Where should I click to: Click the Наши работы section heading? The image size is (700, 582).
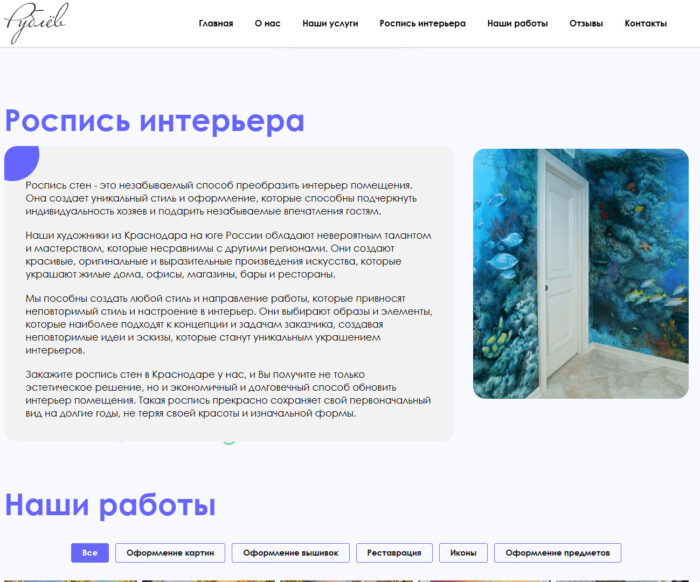110,504
